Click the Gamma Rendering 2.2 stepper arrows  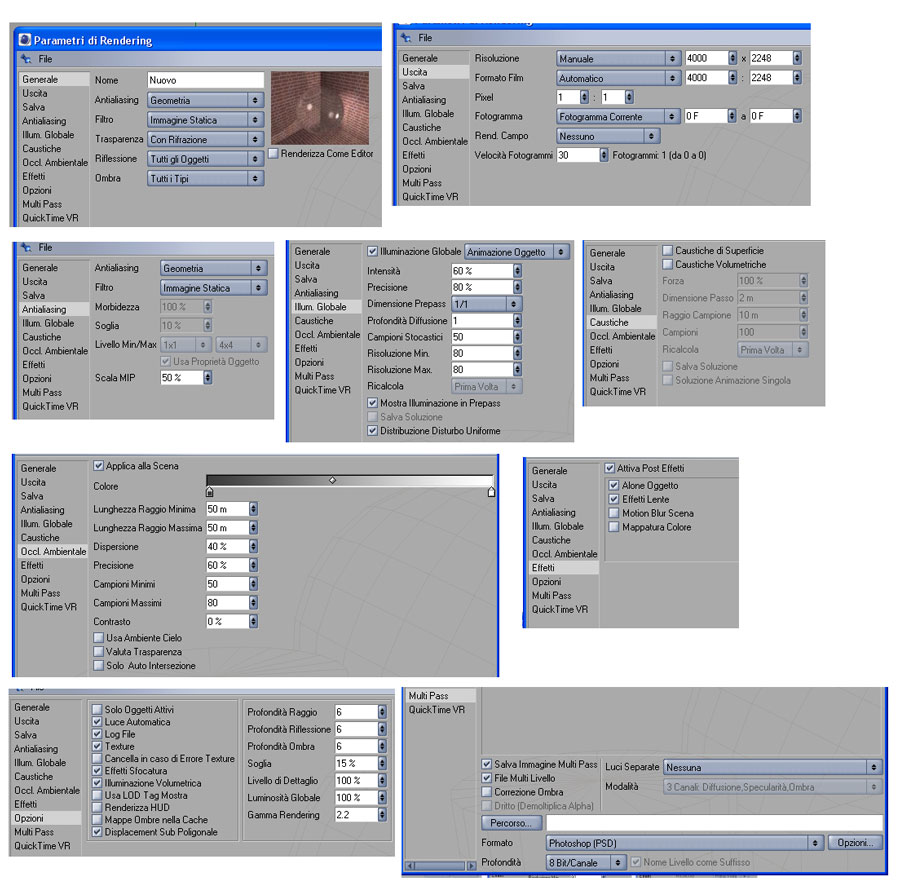click(x=382, y=815)
